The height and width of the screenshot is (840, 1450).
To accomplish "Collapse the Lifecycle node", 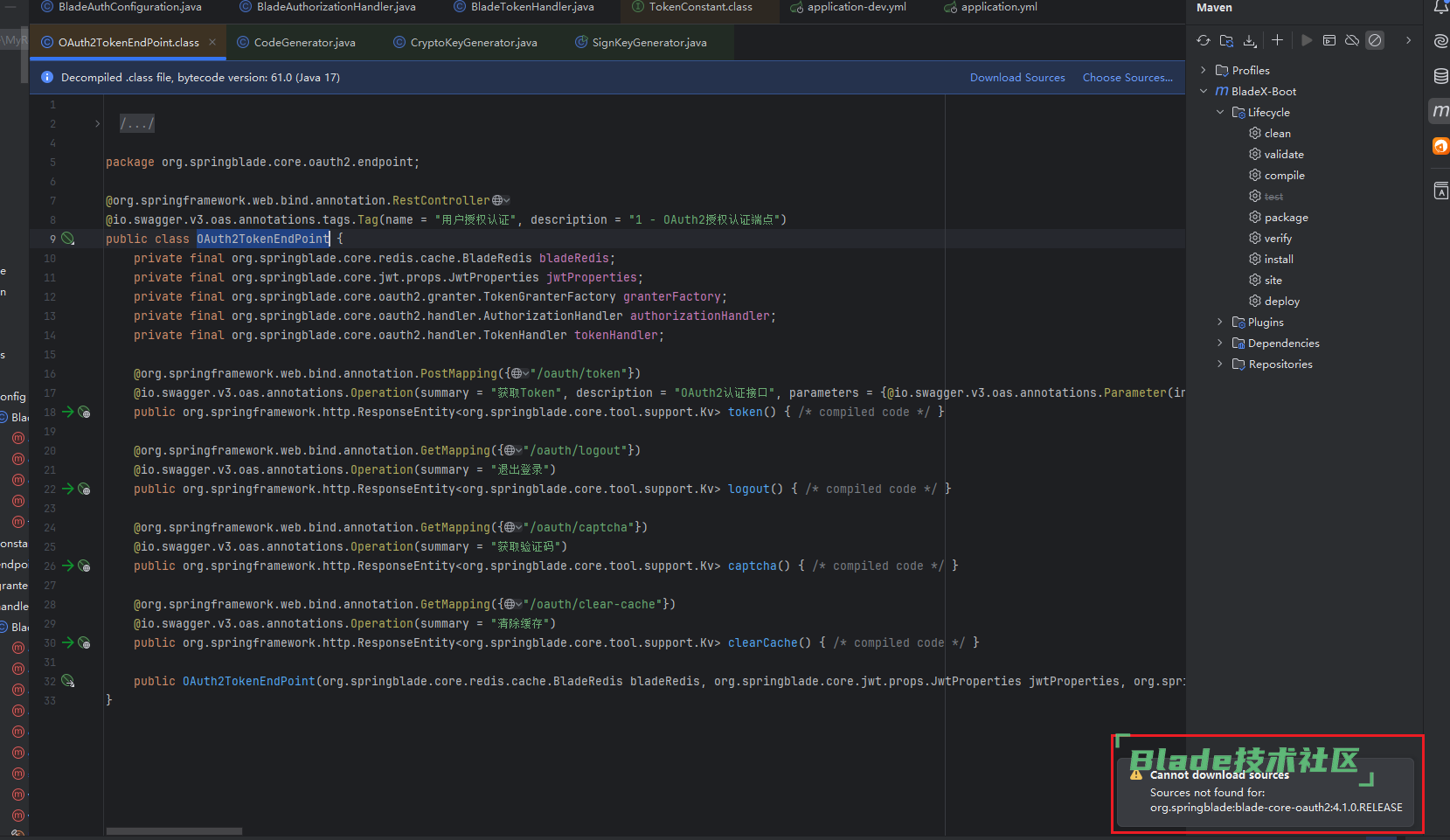I will tap(1220, 112).
